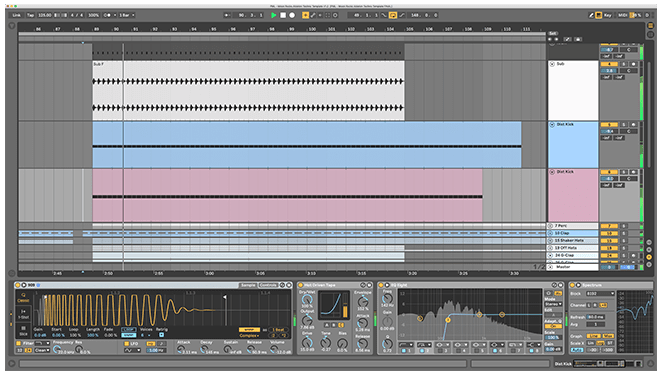This screenshot has height=378, width=672.
Task: Toggle the yellow Mixer section show/hide icon
Action: pos(649,257)
